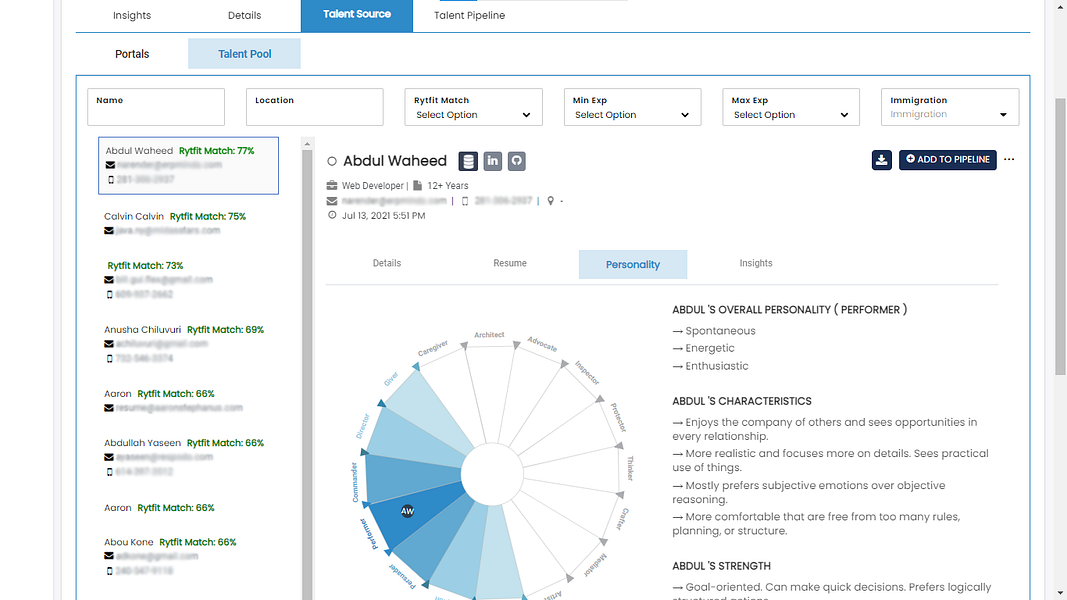Download candidate resume with download icon
The image size is (1067, 600).
coord(881,160)
